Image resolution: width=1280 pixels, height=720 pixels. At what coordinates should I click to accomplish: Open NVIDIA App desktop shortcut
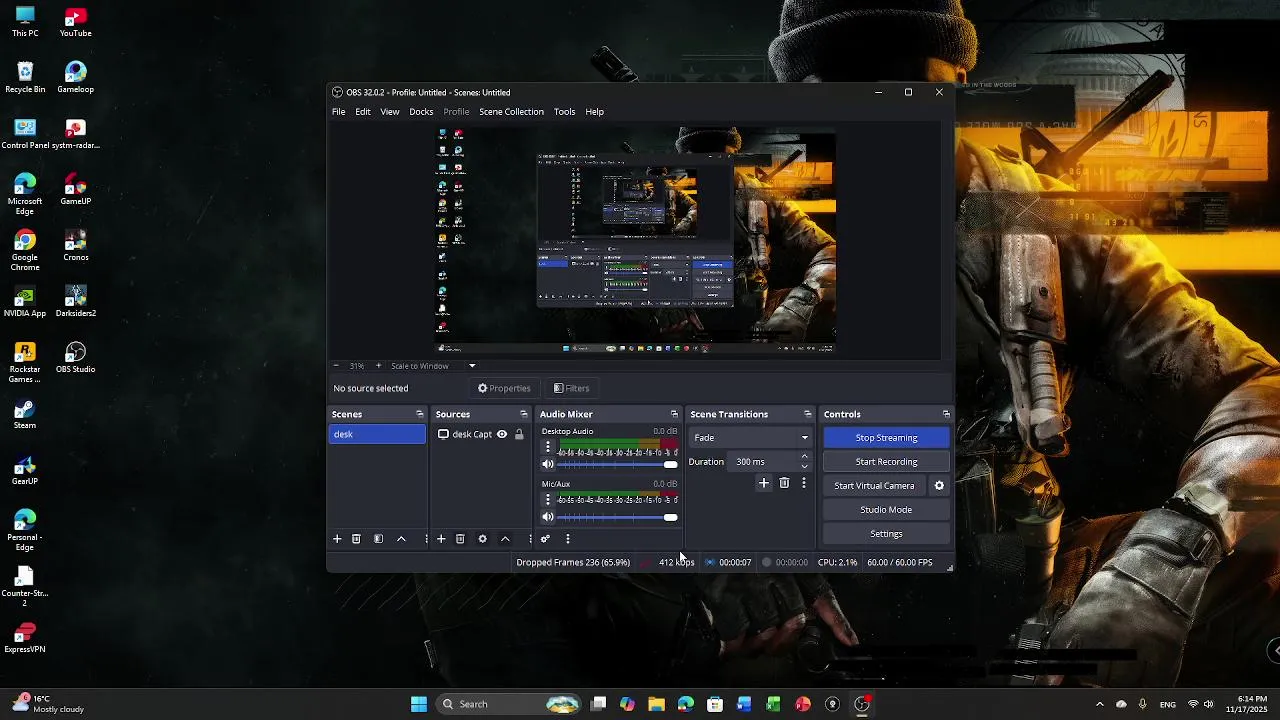(25, 303)
